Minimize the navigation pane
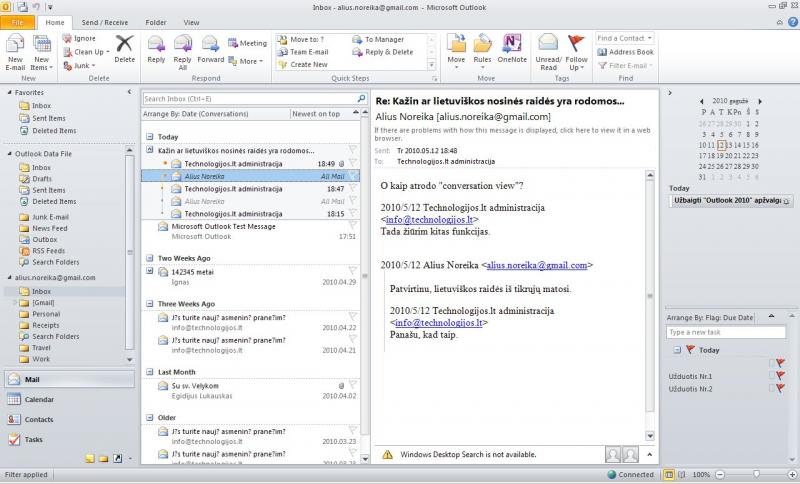Image resolution: width=800 pixels, height=484 pixels. pyautogui.click(x=129, y=92)
